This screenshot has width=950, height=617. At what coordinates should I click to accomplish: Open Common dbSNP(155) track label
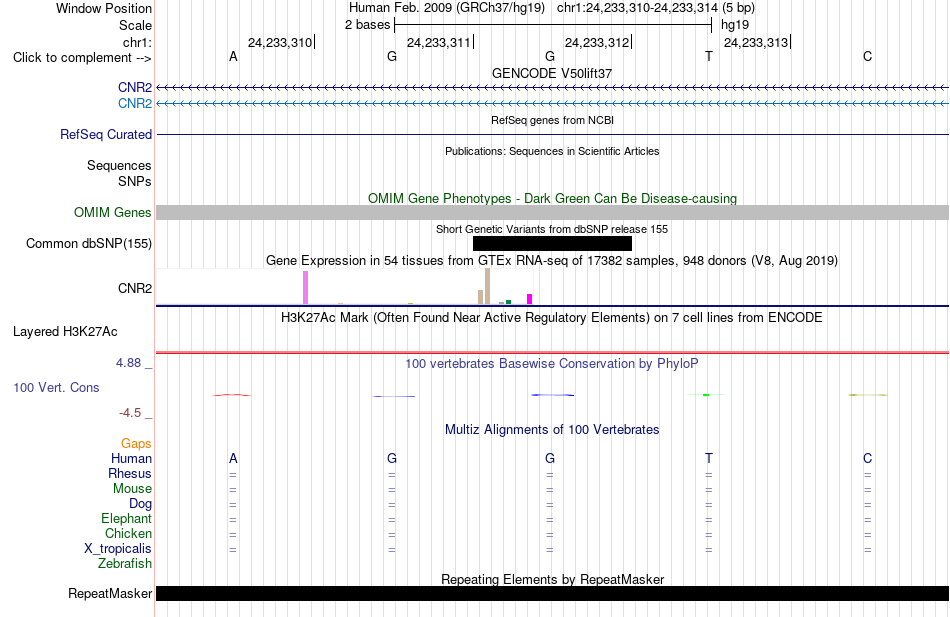[89, 243]
